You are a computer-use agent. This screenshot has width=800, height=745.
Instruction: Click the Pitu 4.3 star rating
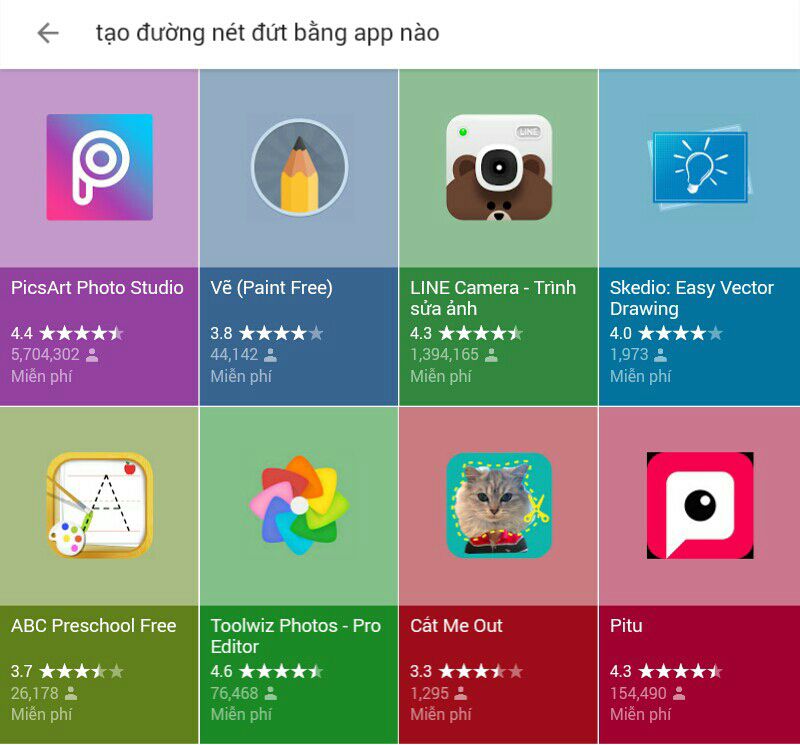666,671
